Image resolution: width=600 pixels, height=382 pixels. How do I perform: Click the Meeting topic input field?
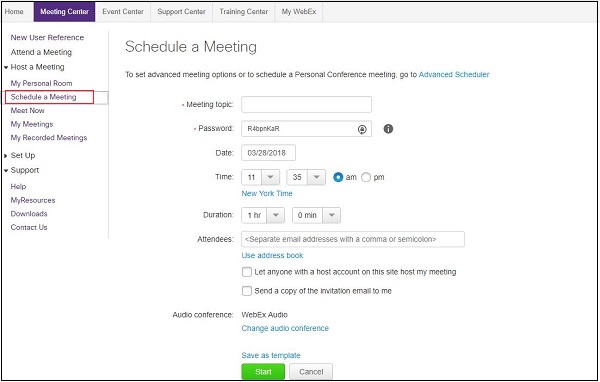[307, 104]
